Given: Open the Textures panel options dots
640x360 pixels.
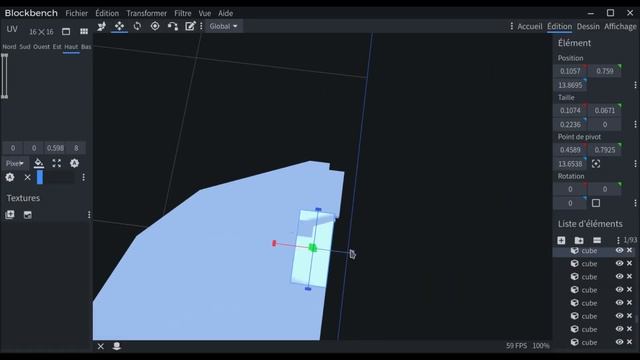Looking at the screenshot, I should pyautogui.click(x=89, y=215).
